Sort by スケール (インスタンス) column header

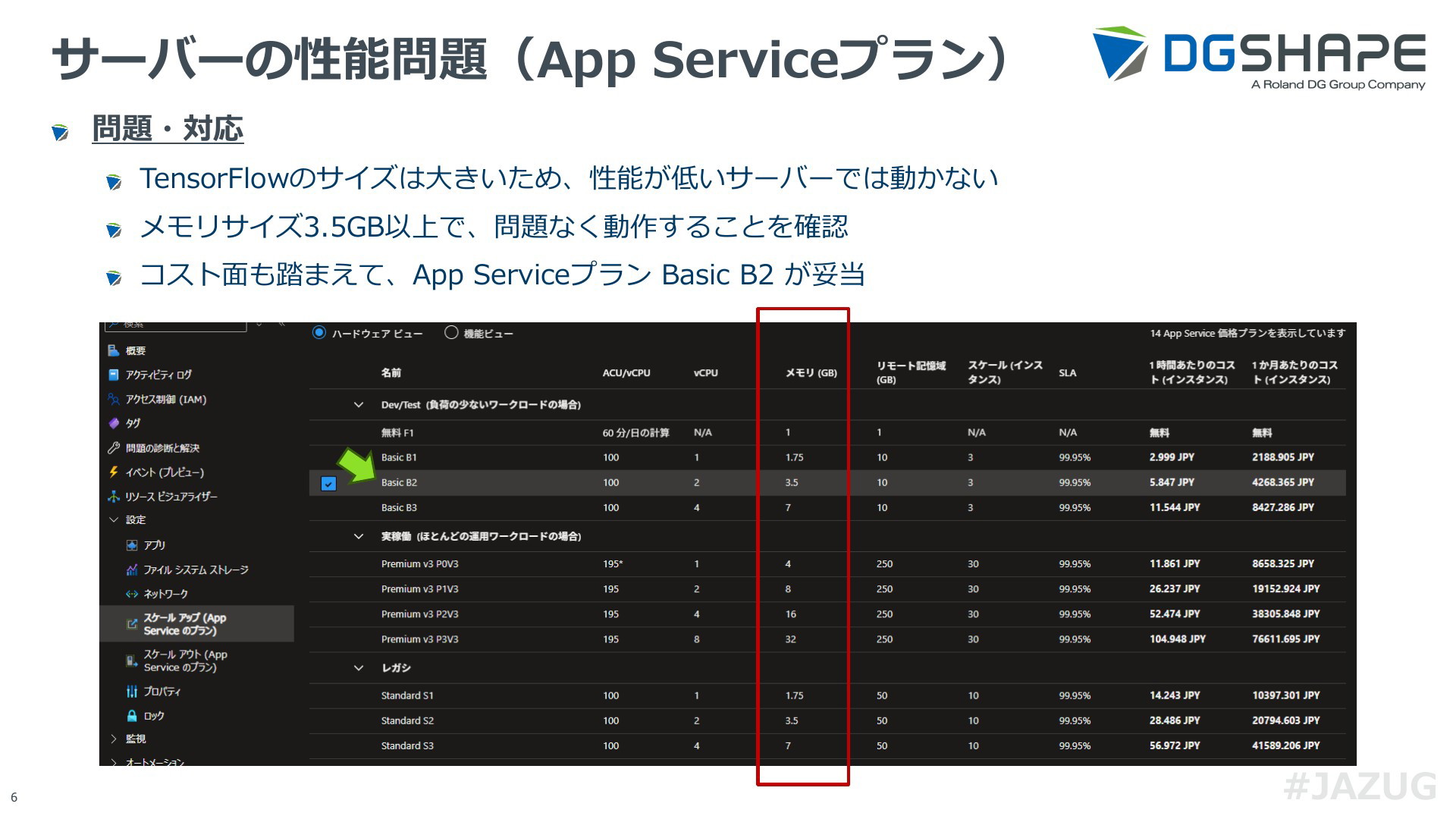(1005, 372)
